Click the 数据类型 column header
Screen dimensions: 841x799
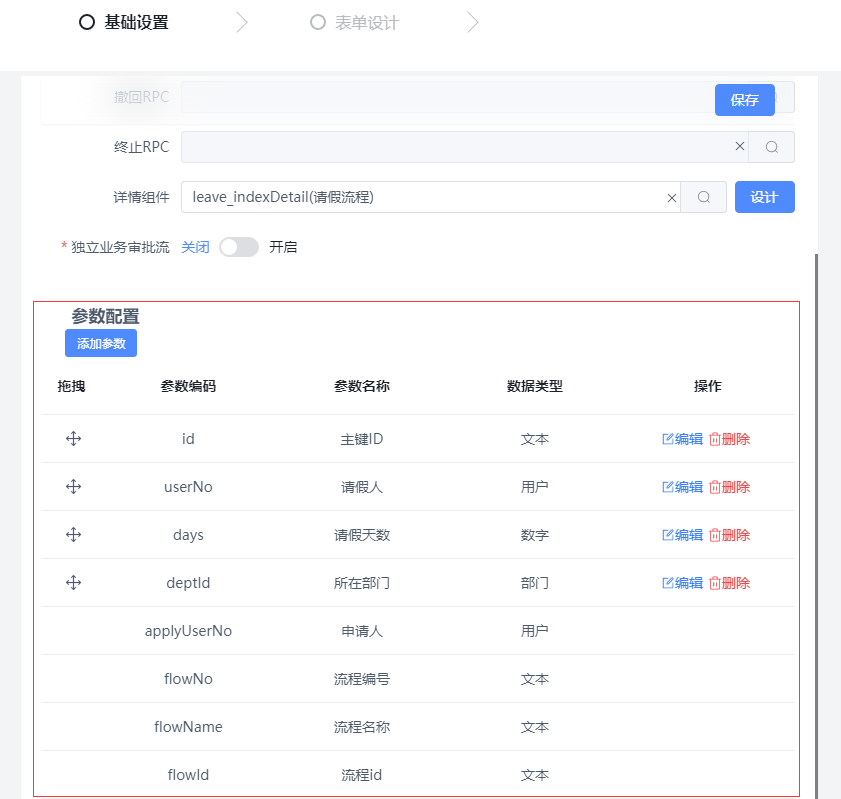(x=535, y=386)
